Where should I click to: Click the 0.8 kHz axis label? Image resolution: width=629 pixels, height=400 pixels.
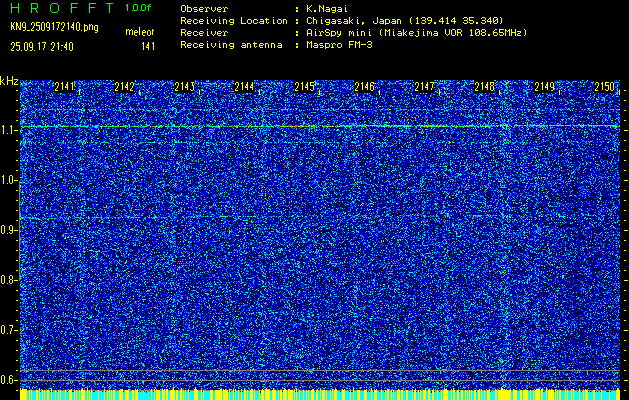(8, 280)
